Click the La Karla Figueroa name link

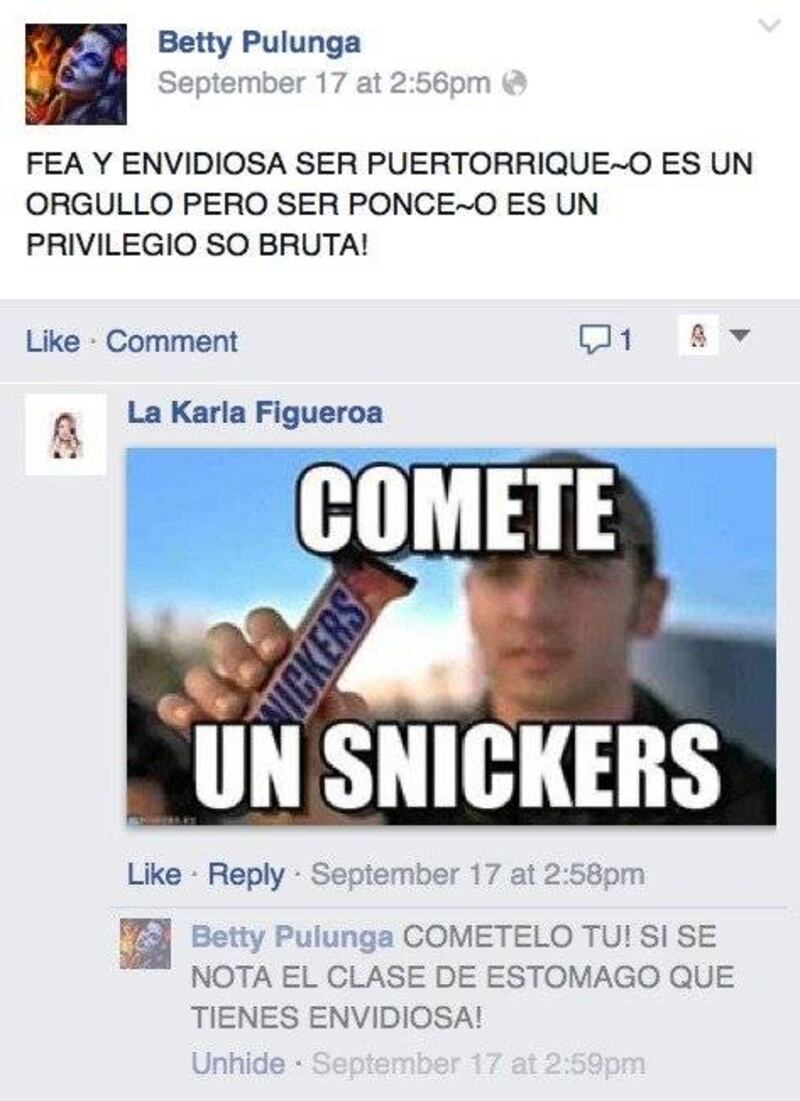click(x=255, y=413)
